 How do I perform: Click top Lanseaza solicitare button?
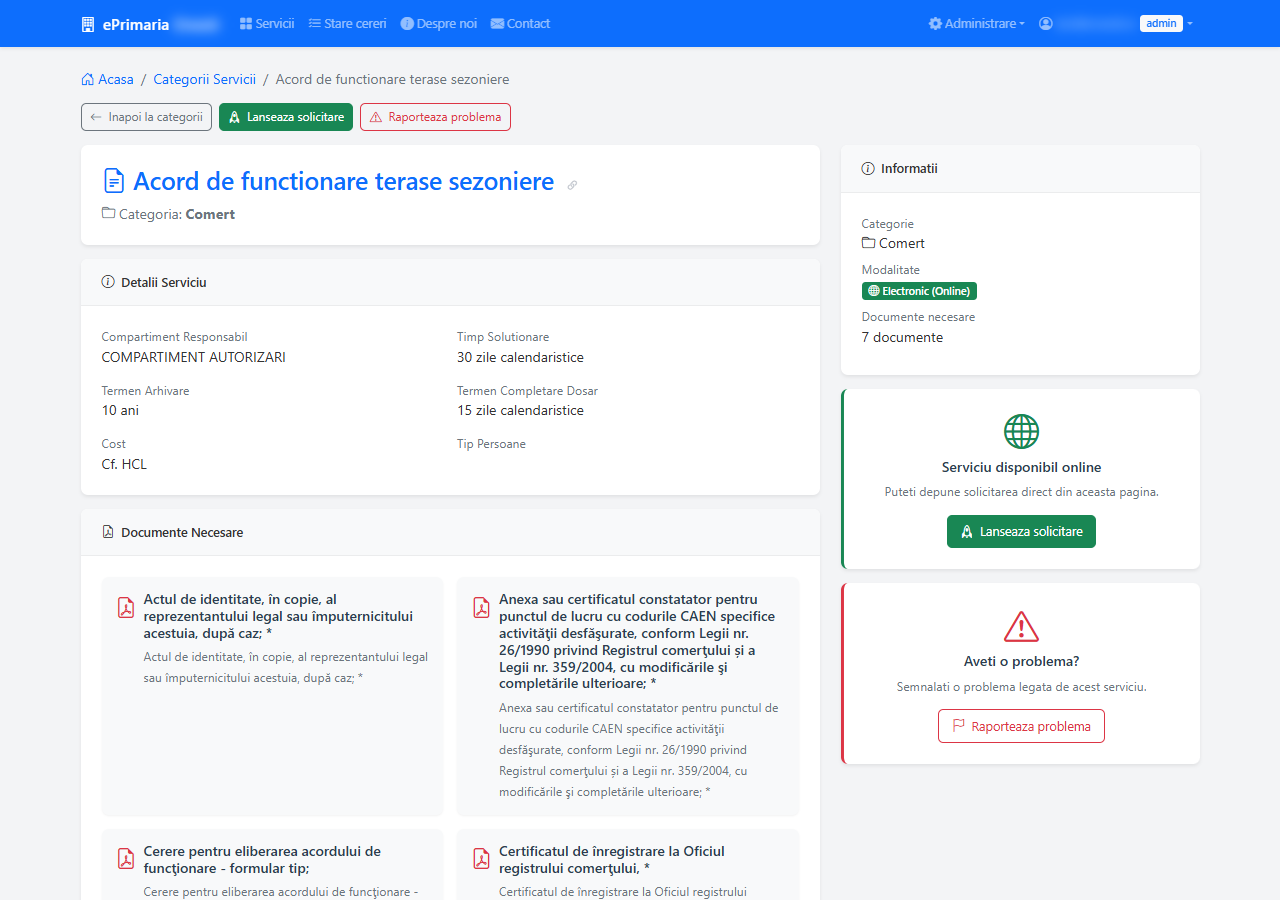click(286, 117)
